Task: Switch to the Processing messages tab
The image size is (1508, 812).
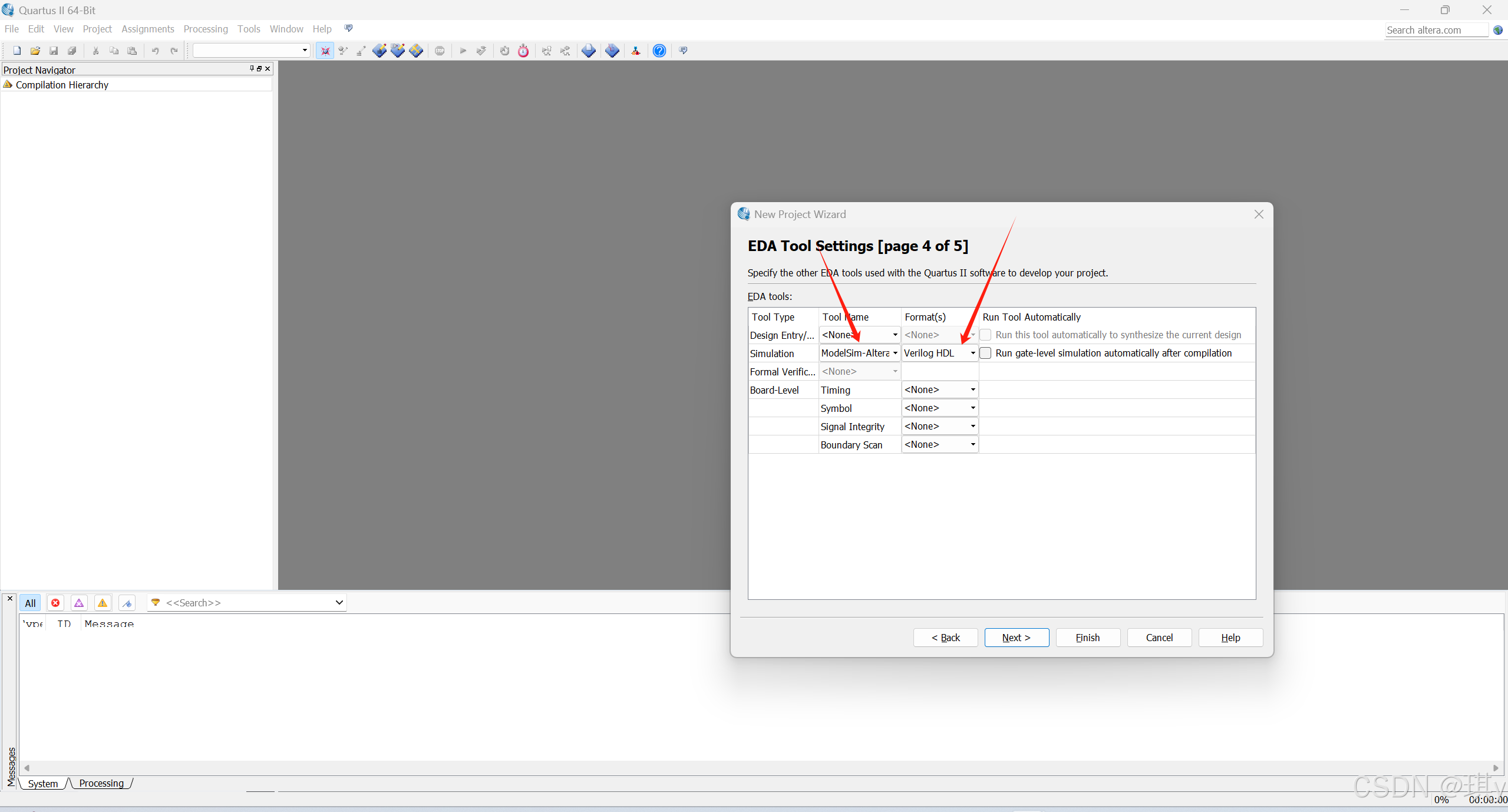Action: tap(101, 783)
